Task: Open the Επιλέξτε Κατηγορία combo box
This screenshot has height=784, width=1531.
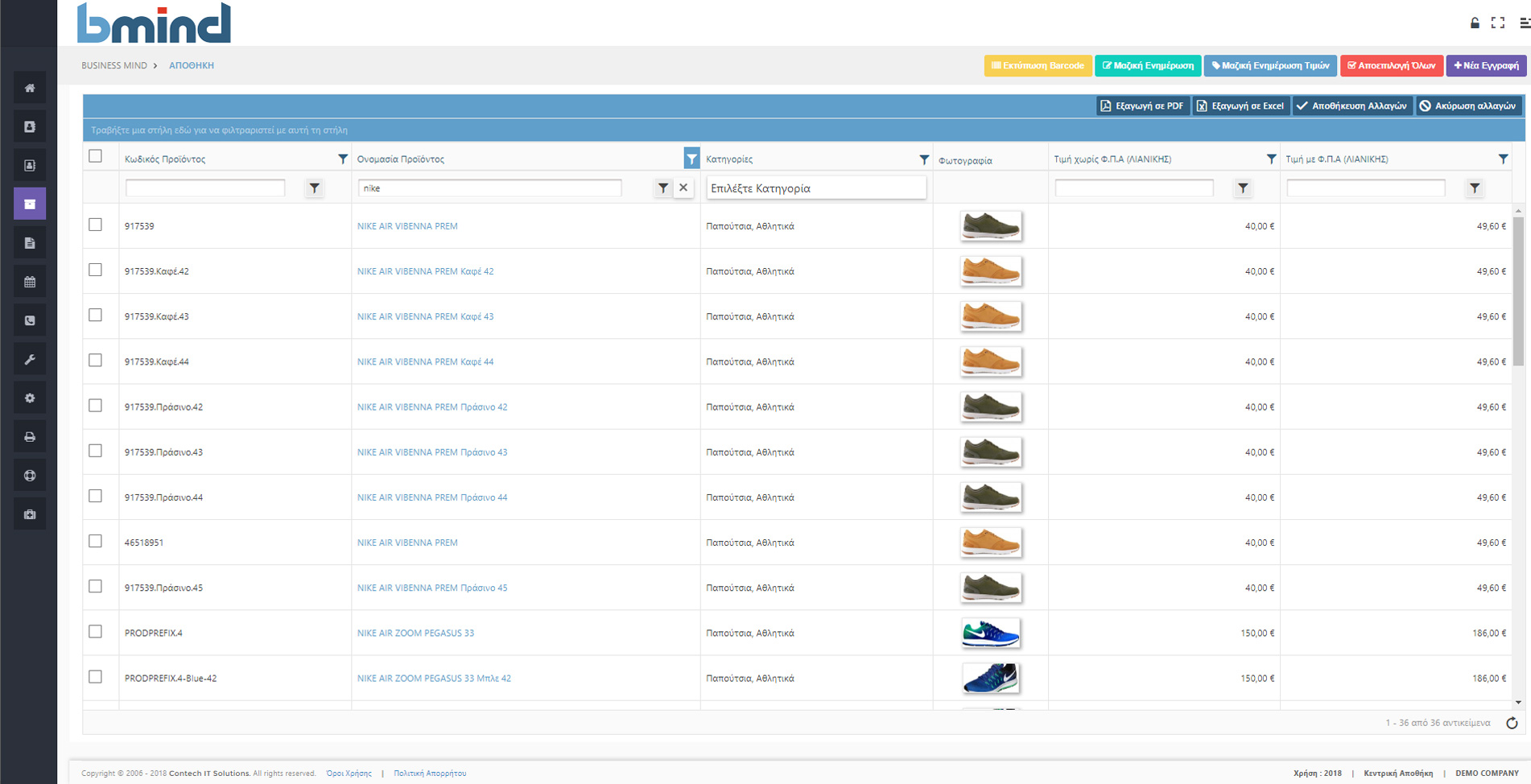Action: 816,188
